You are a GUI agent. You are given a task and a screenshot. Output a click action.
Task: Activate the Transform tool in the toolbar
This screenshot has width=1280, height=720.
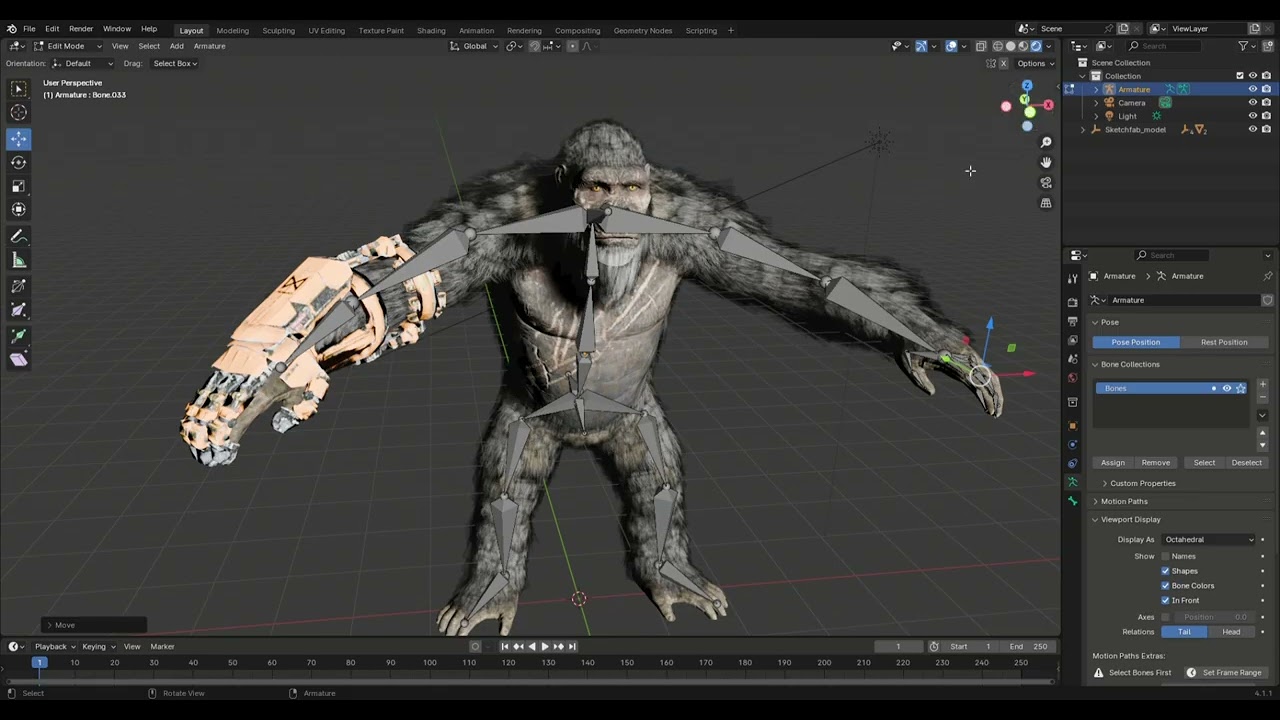click(19, 209)
